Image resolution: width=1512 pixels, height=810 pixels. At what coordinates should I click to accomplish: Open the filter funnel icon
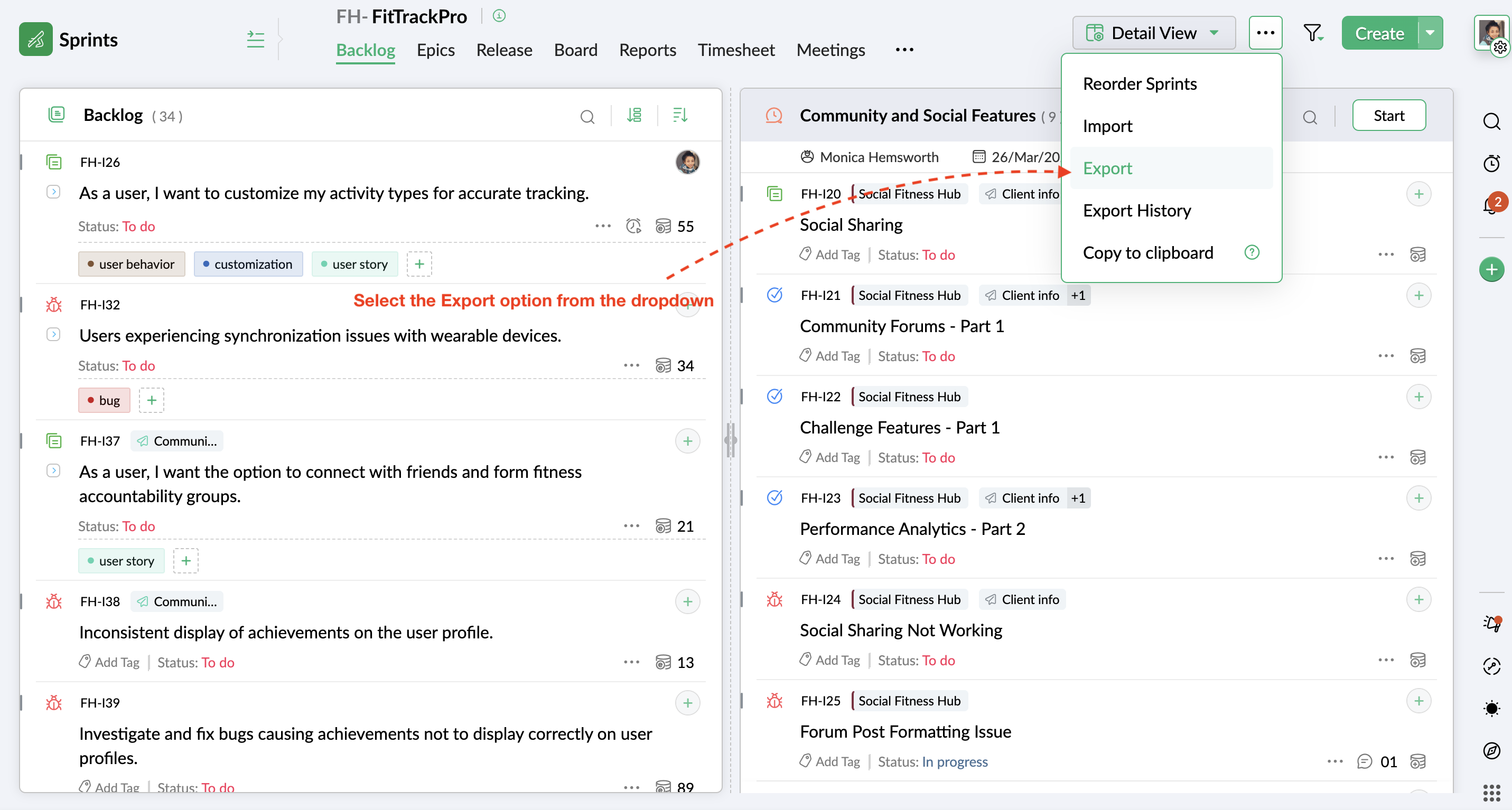pos(1312,33)
